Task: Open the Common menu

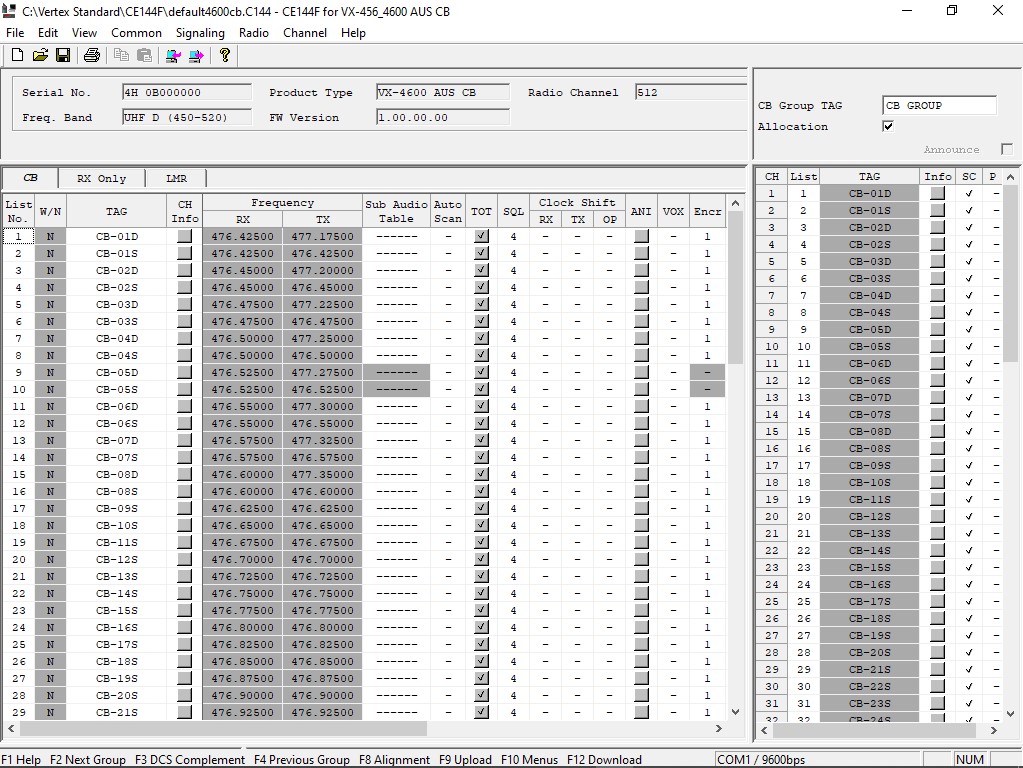Action: 136,33
